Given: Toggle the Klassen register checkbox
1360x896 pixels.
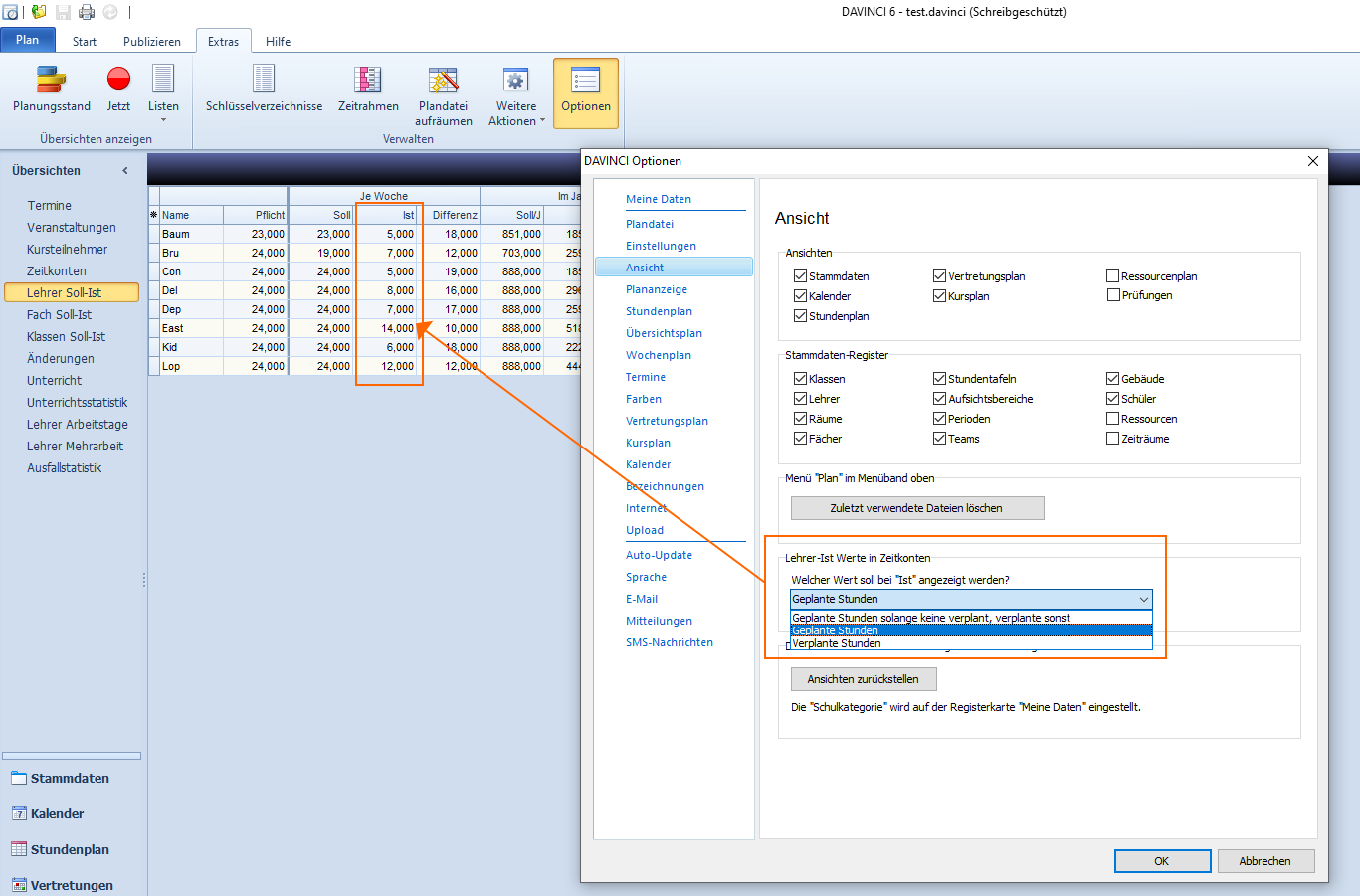Looking at the screenshot, I should (x=800, y=379).
